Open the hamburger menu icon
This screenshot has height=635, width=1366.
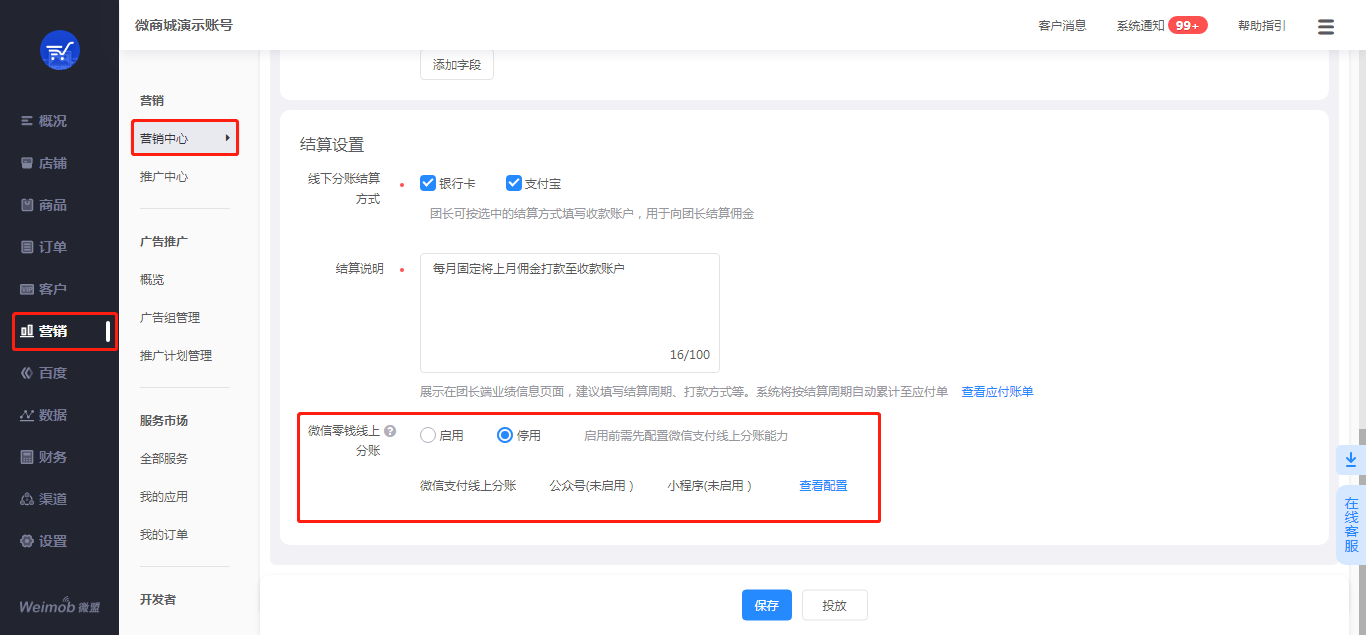(x=1326, y=26)
